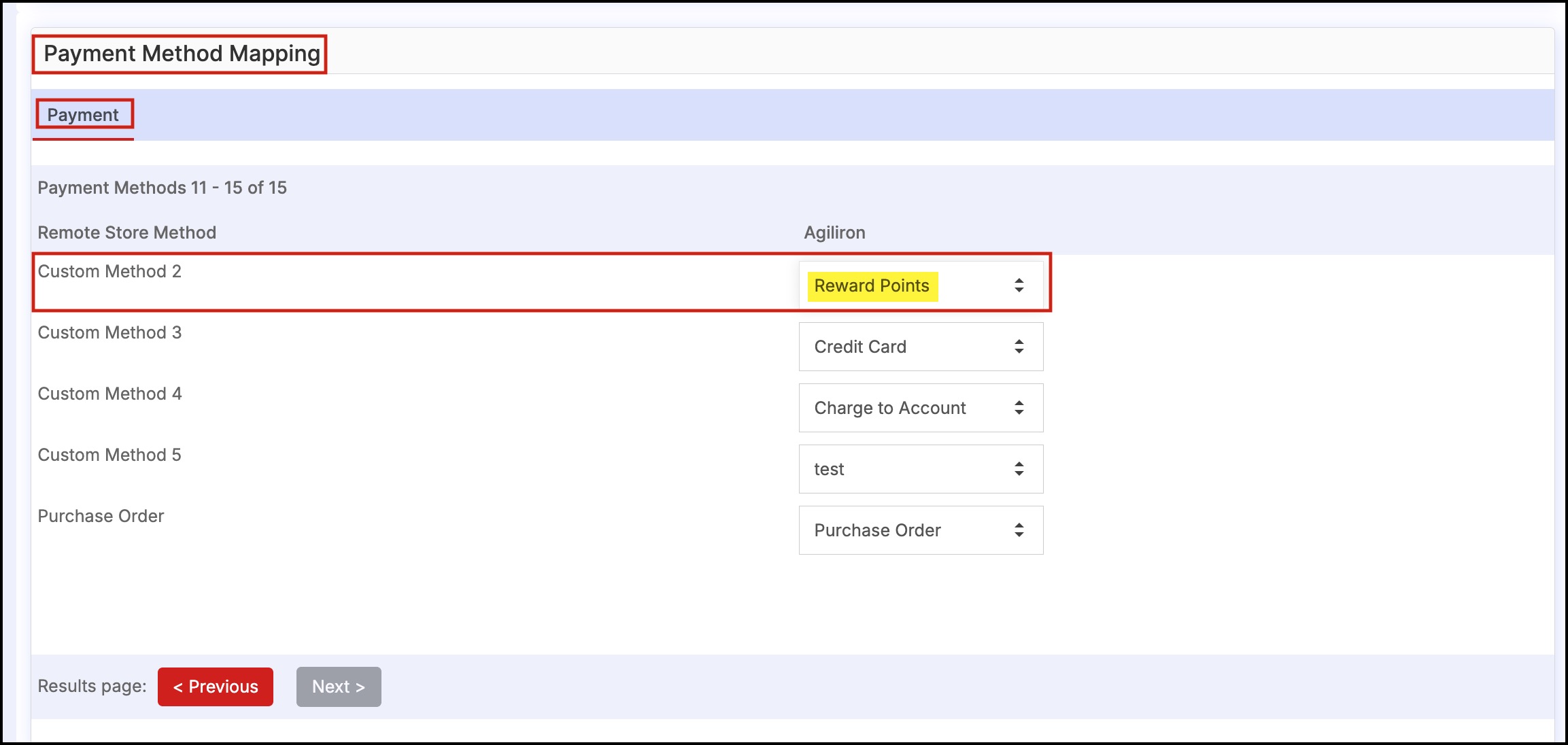1568x745 pixels.
Task: Click the Purchase Order dropdown arrow icon
Action: coord(1019,530)
